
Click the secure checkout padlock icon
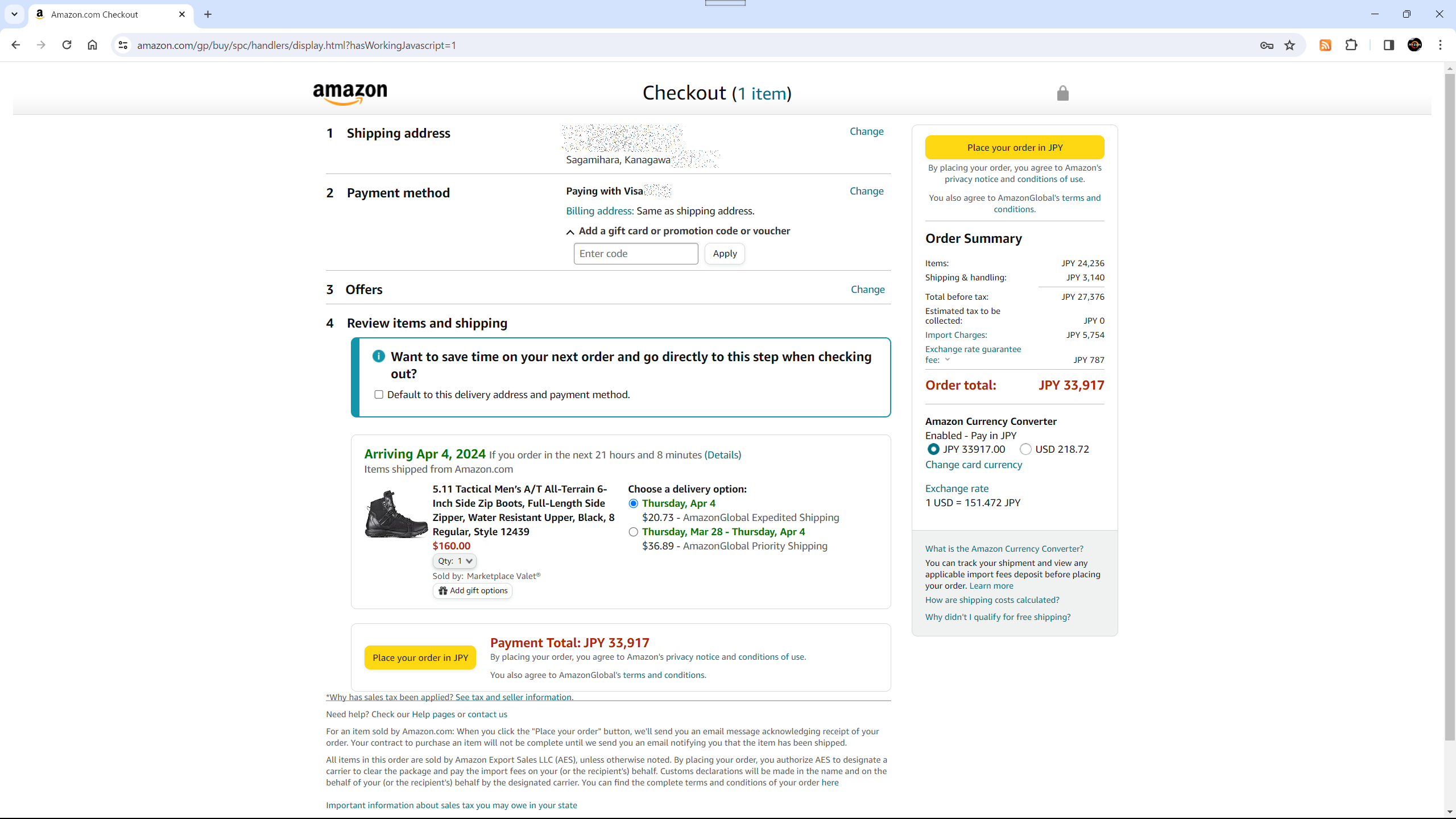(1062, 93)
